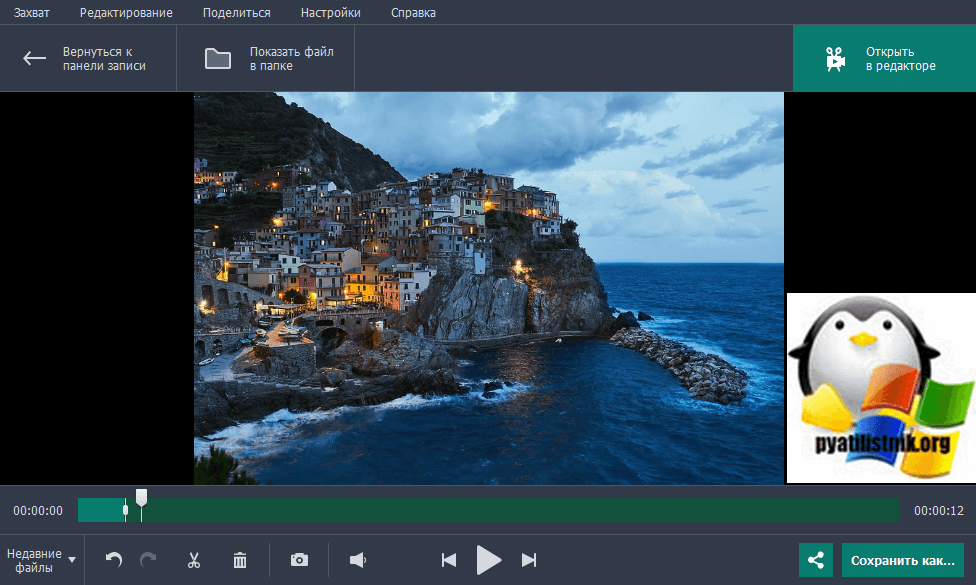Click Сохранить как button
The image size is (976, 585).
click(x=903, y=561)
